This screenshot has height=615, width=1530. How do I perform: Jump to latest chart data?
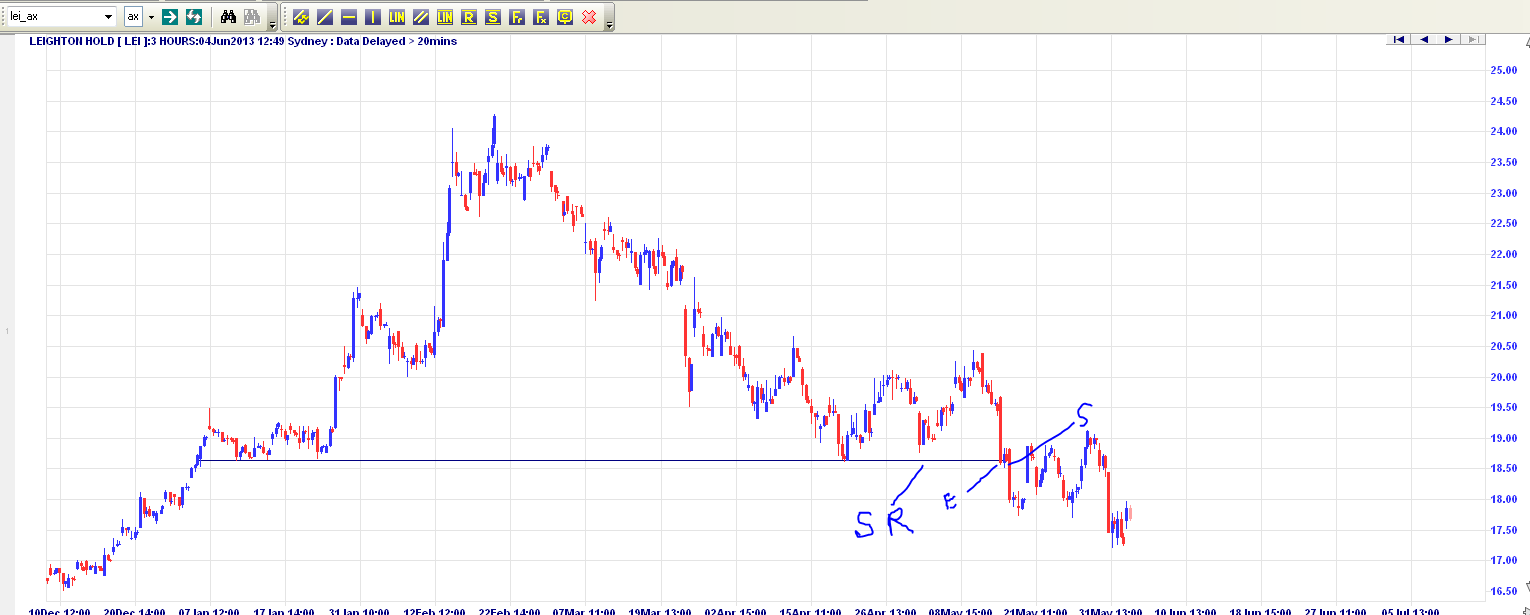pos(1474,39)
